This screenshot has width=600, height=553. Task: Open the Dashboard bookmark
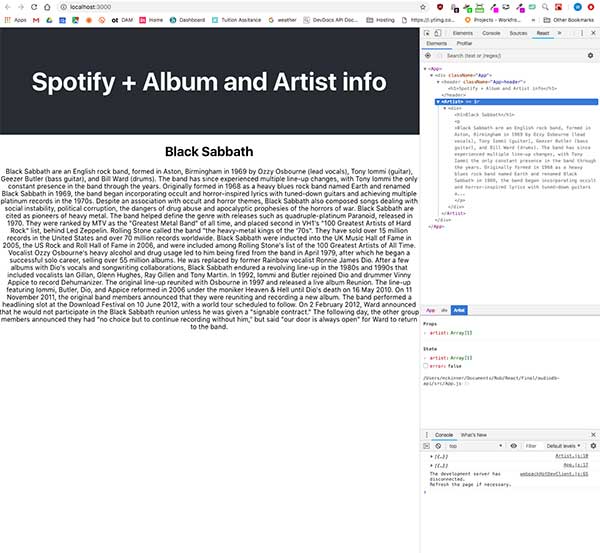pos(188,20)
